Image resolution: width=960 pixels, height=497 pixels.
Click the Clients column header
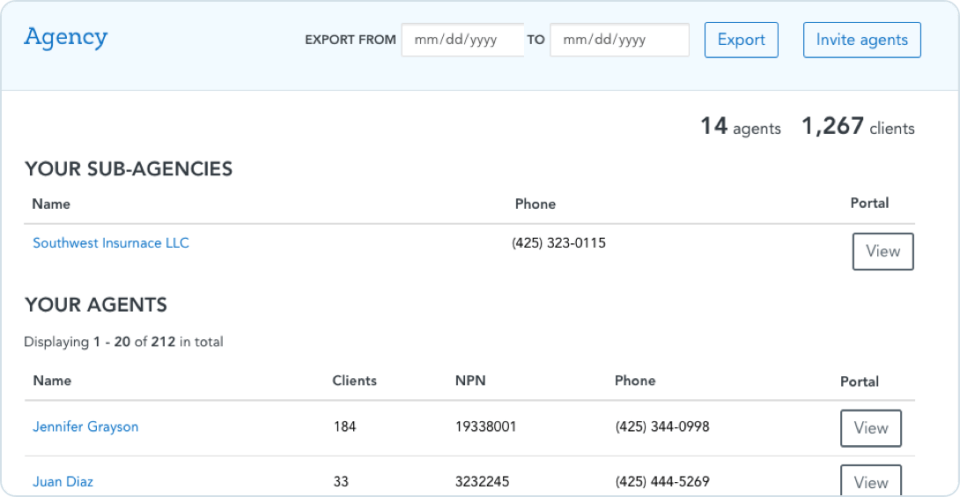point(354,381)
